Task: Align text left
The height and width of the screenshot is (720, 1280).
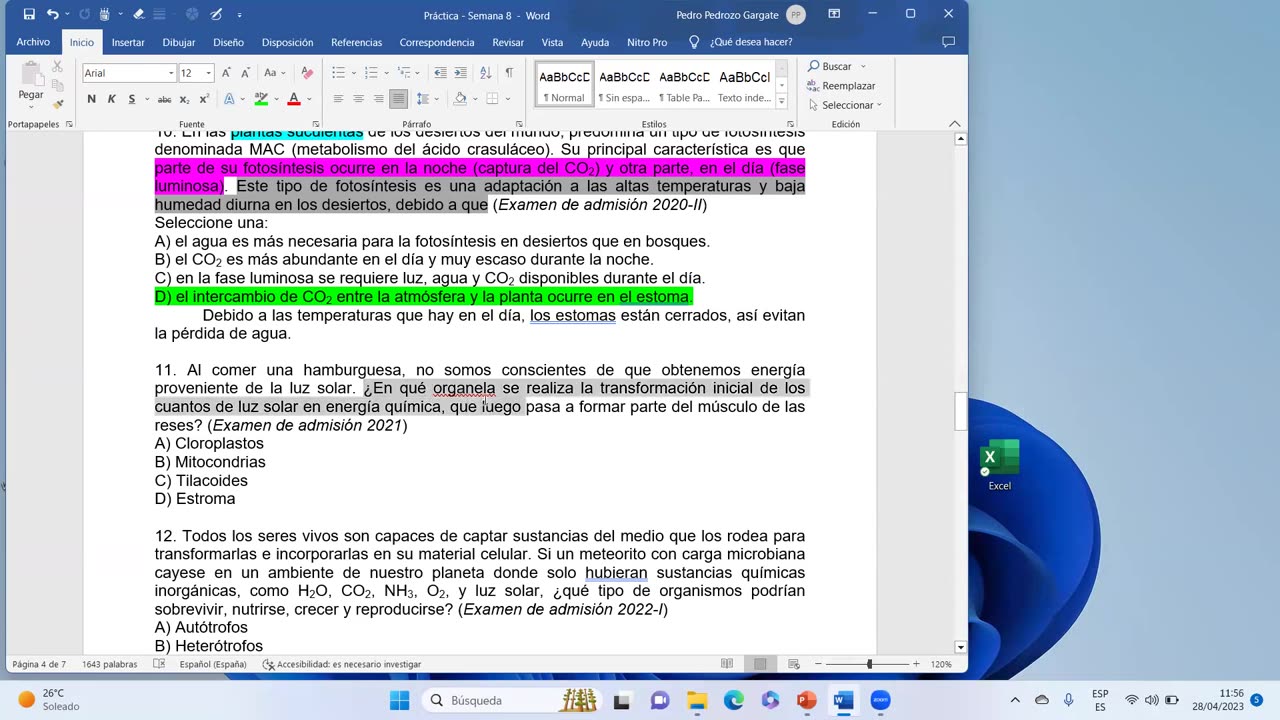Action: pos(338,99)
